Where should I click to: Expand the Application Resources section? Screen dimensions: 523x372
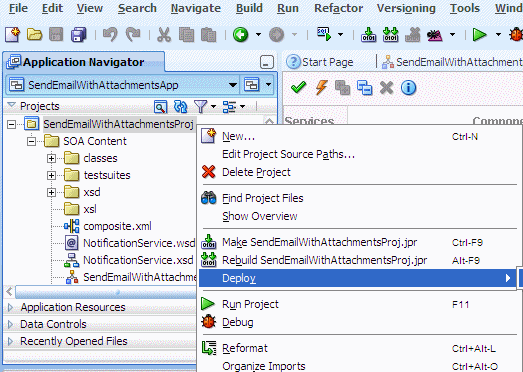[10, 307]
